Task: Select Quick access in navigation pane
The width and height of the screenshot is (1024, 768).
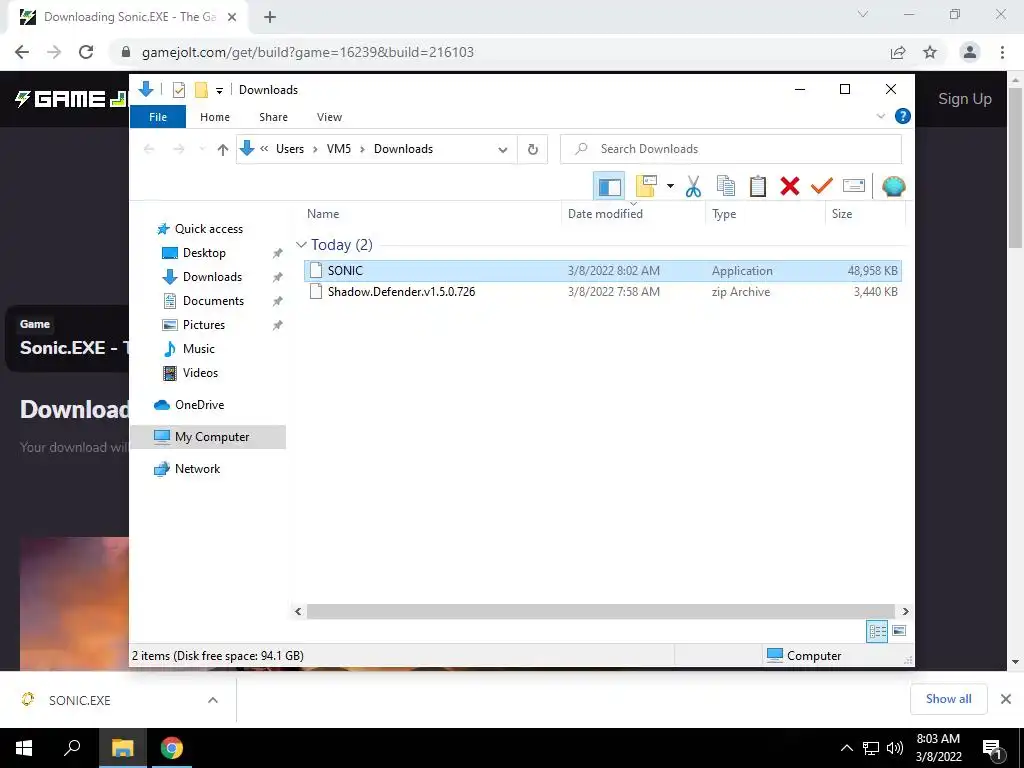Action: 208,229
